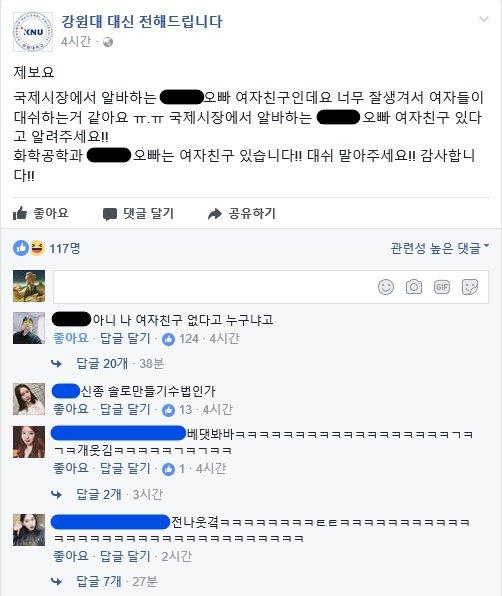Screen dimensions: 502x596
Task: Click the camera photo attach icon
Action: tap(413, 287)
